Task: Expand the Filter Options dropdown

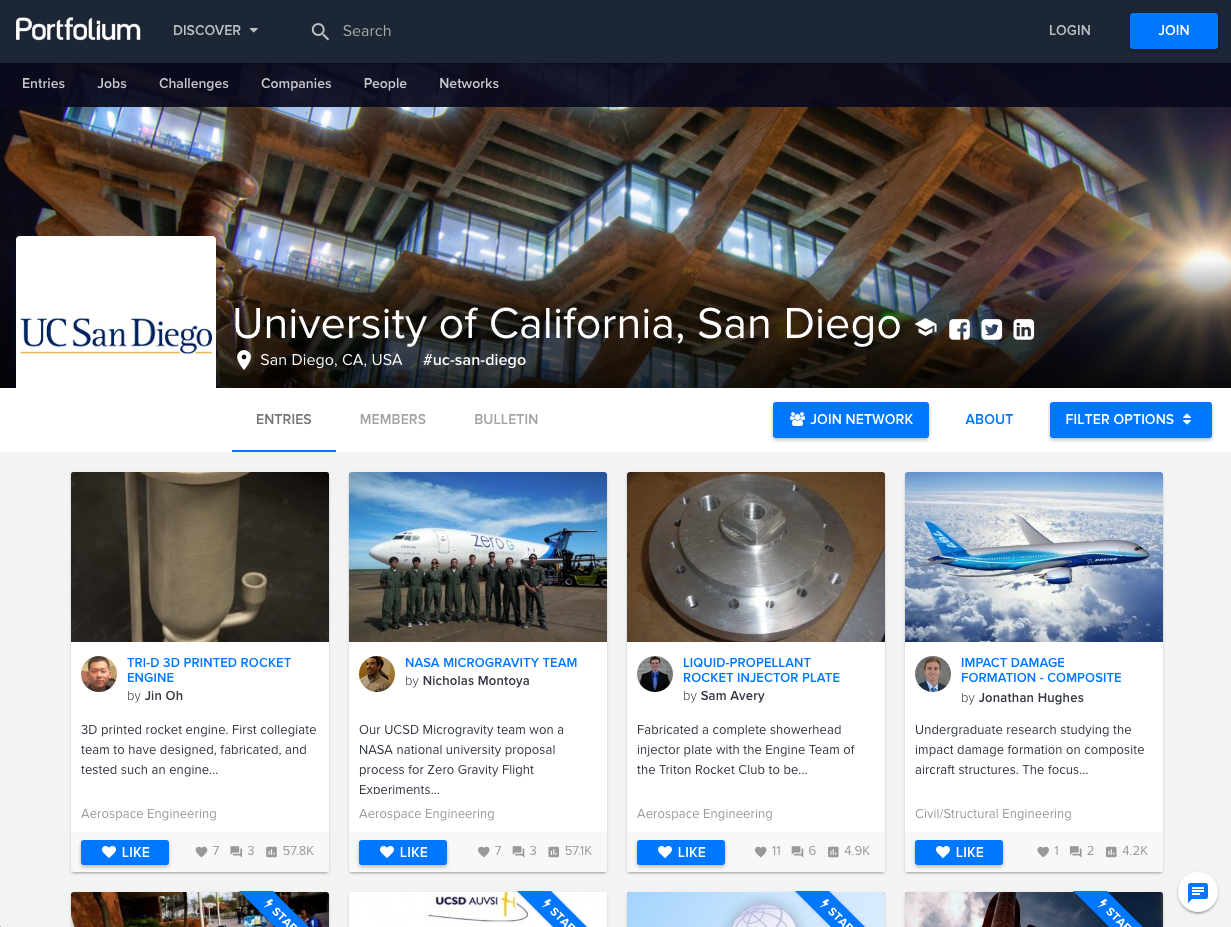Action: pos(1130,420)
